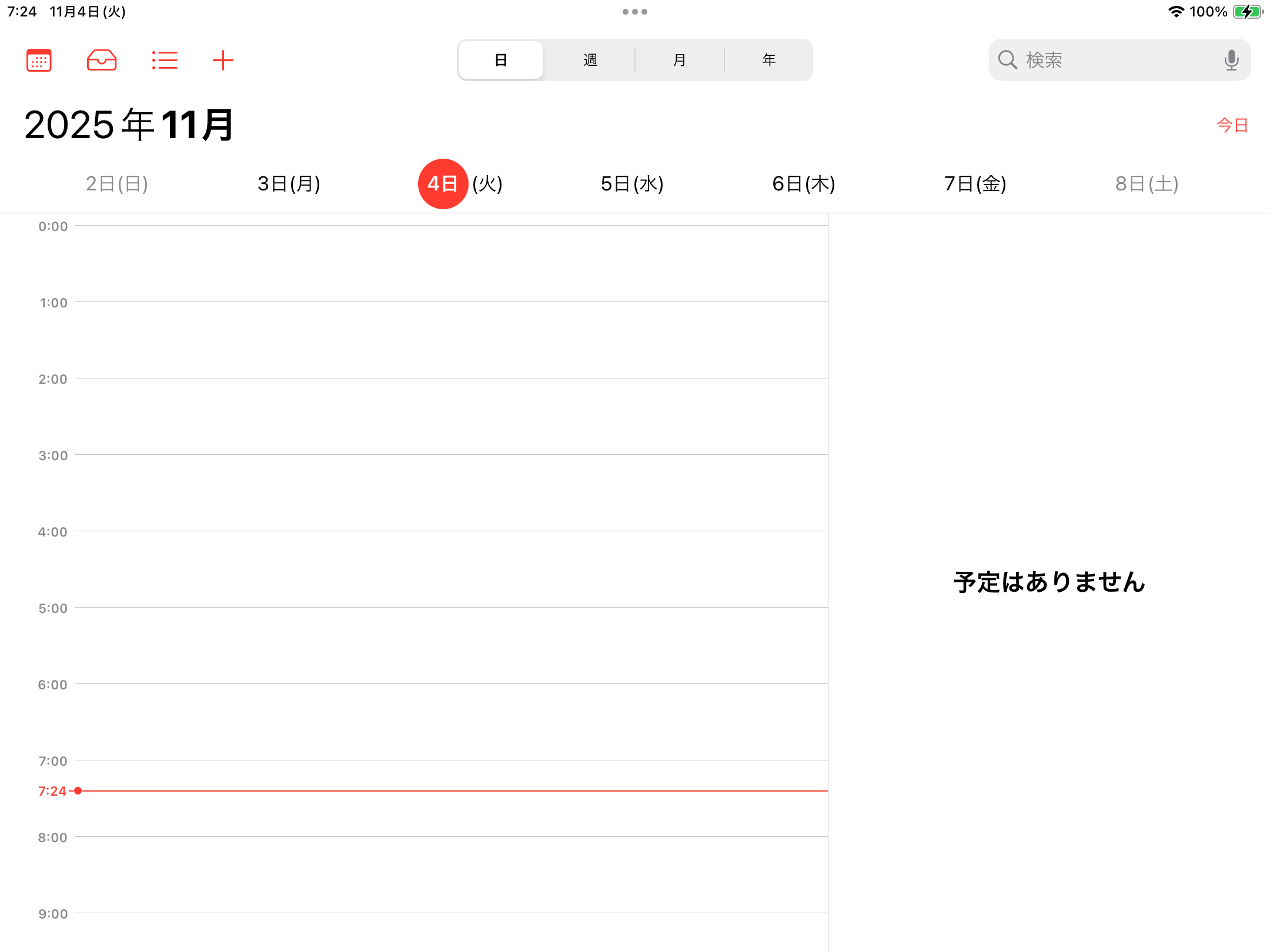Image resolution: width=1270 pixels, height=952 pixels.
Task: Open the calendars list icon
Action: tap(39, 60)
